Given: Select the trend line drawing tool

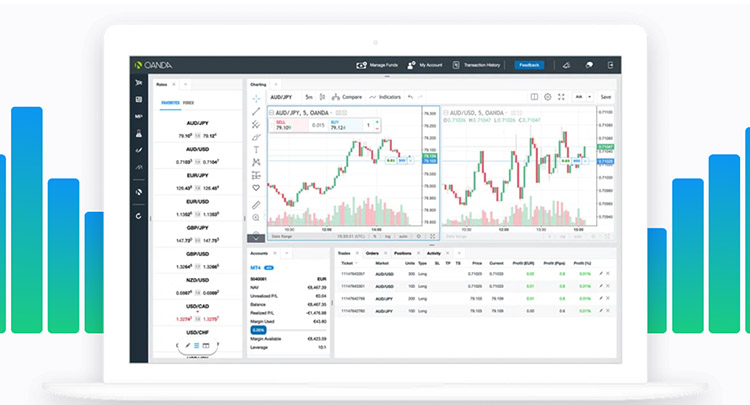Looking at the screenshot, I should click(256, 111).
